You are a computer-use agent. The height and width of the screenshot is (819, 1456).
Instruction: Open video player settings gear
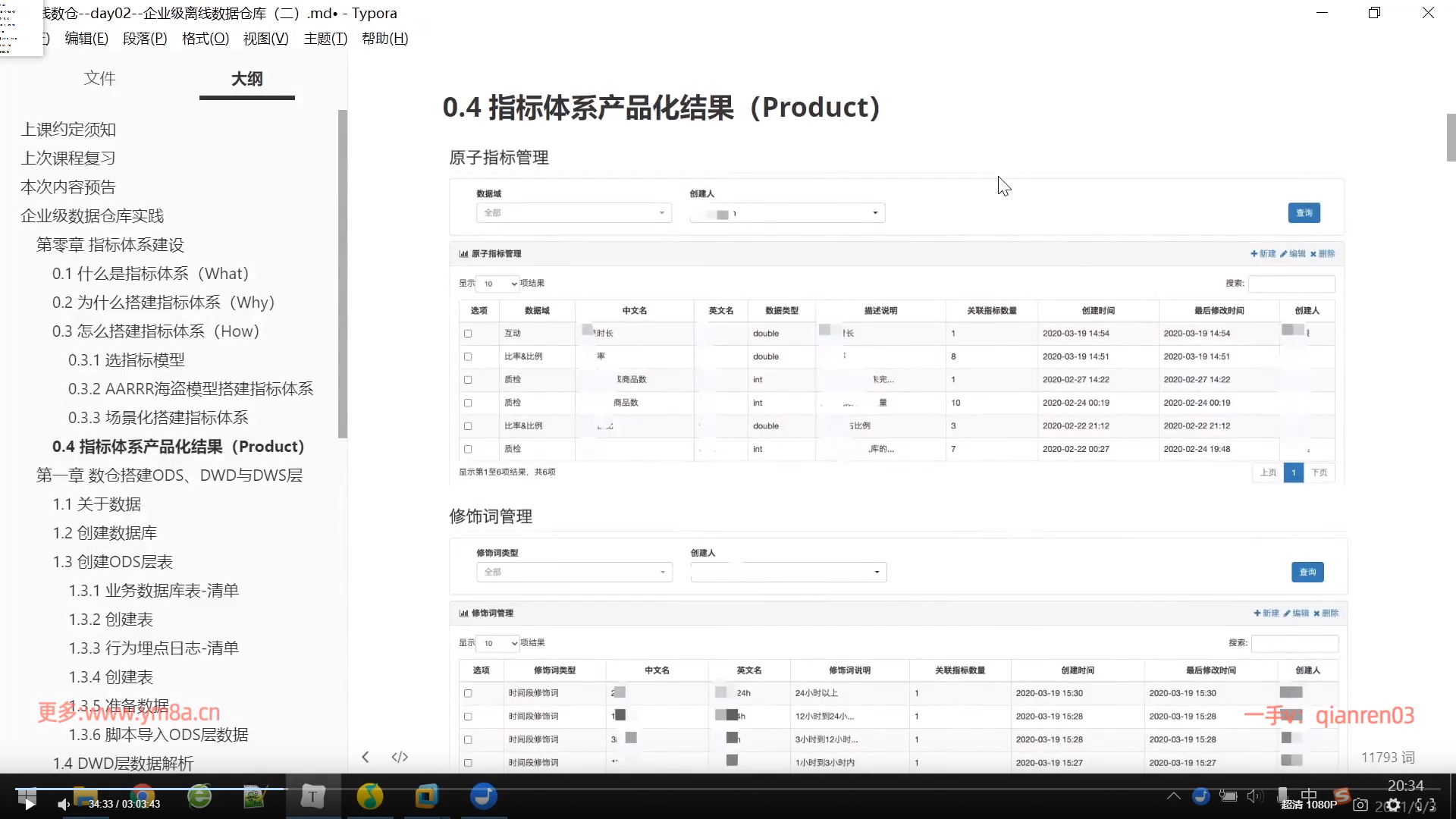pos(1393,805)
